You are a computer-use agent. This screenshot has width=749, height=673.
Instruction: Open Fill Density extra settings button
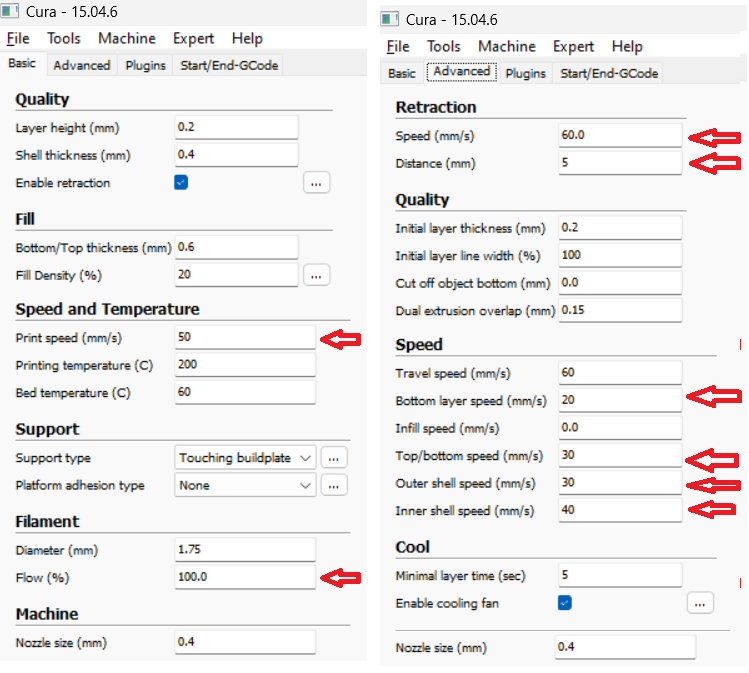[316, 275]
